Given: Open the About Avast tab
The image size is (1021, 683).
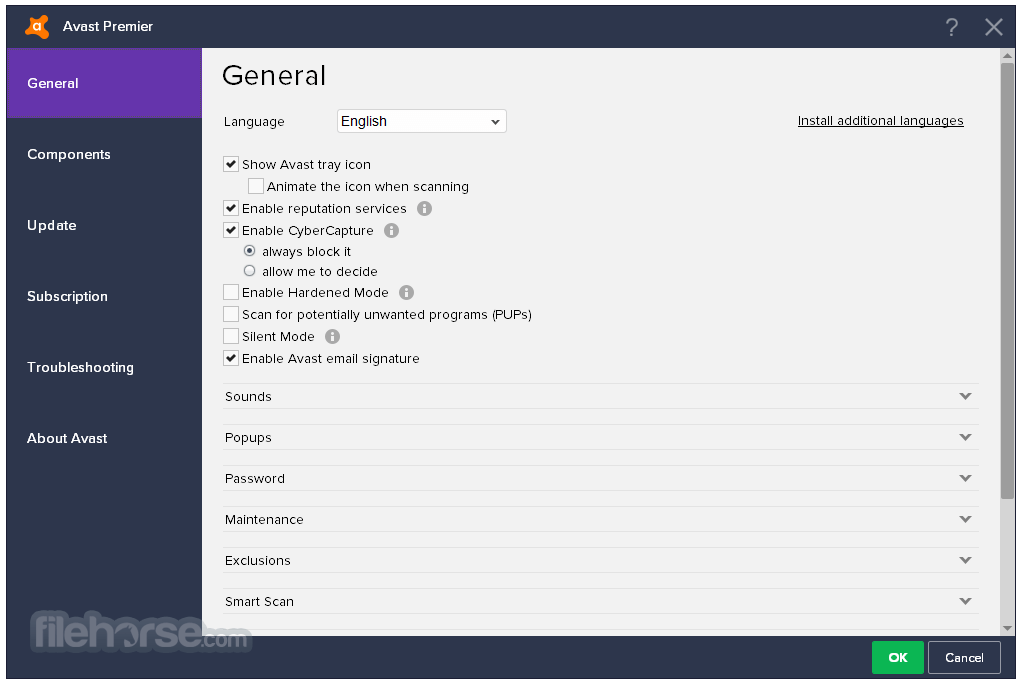Looking at the screenshot, I should [x=104, y=438].
